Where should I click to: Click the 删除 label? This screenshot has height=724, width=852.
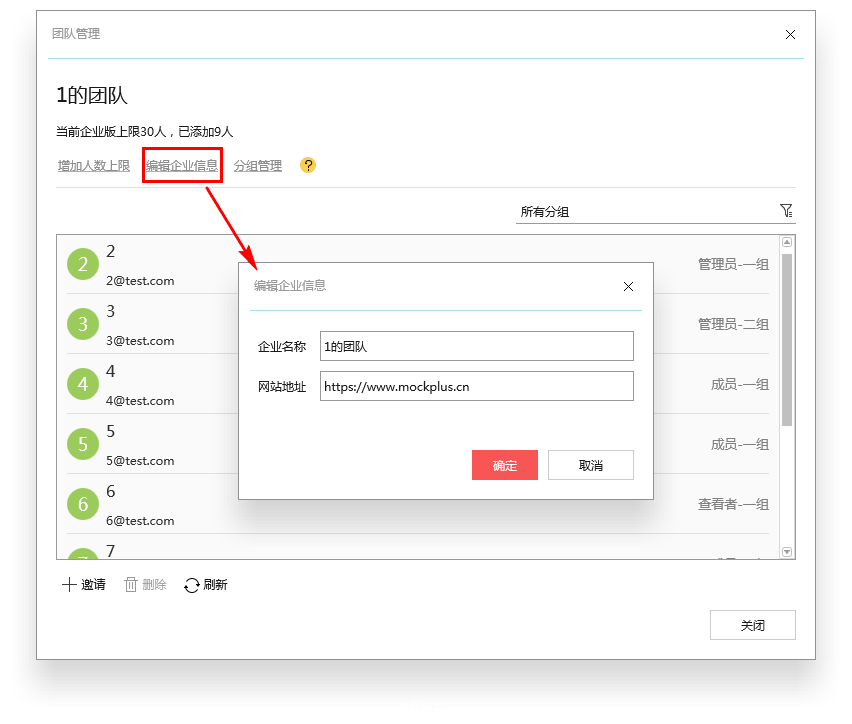(154, 585)
